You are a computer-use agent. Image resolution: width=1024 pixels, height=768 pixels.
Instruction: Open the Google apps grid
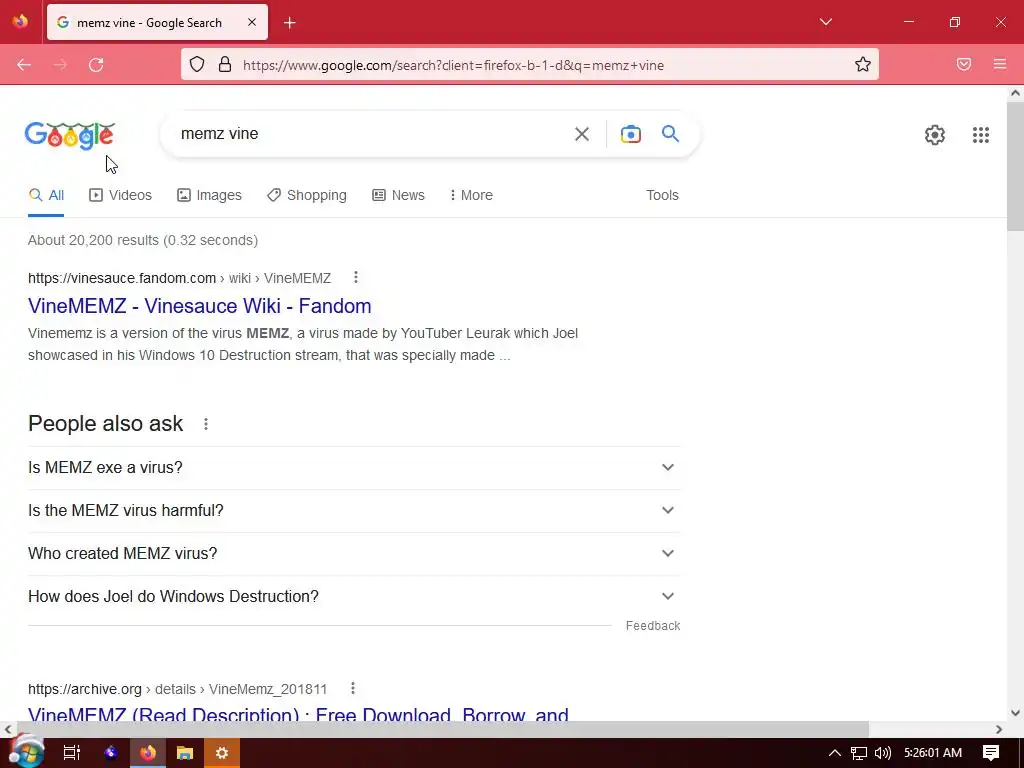tap(981, 135)
